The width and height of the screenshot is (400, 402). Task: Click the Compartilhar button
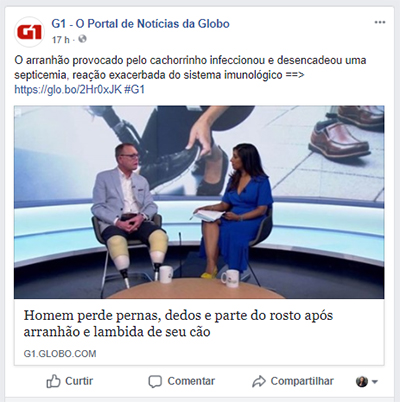293,381
